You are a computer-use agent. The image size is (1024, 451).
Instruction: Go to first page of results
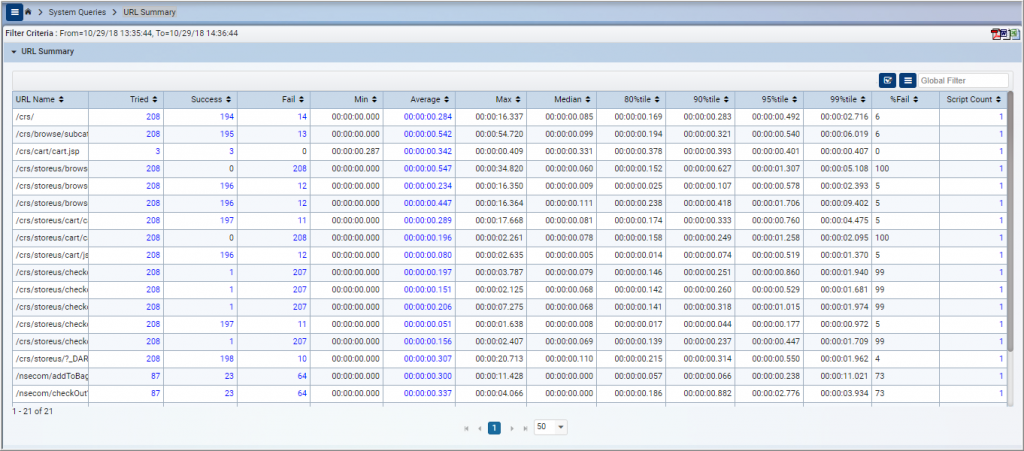click(x=466, y=428)
